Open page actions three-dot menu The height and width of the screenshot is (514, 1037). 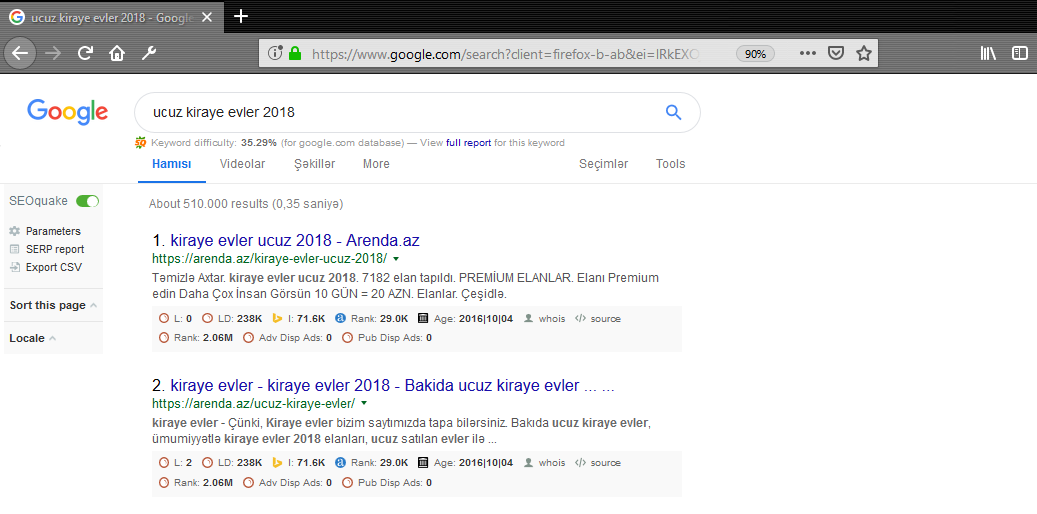(x=808, y=53)
